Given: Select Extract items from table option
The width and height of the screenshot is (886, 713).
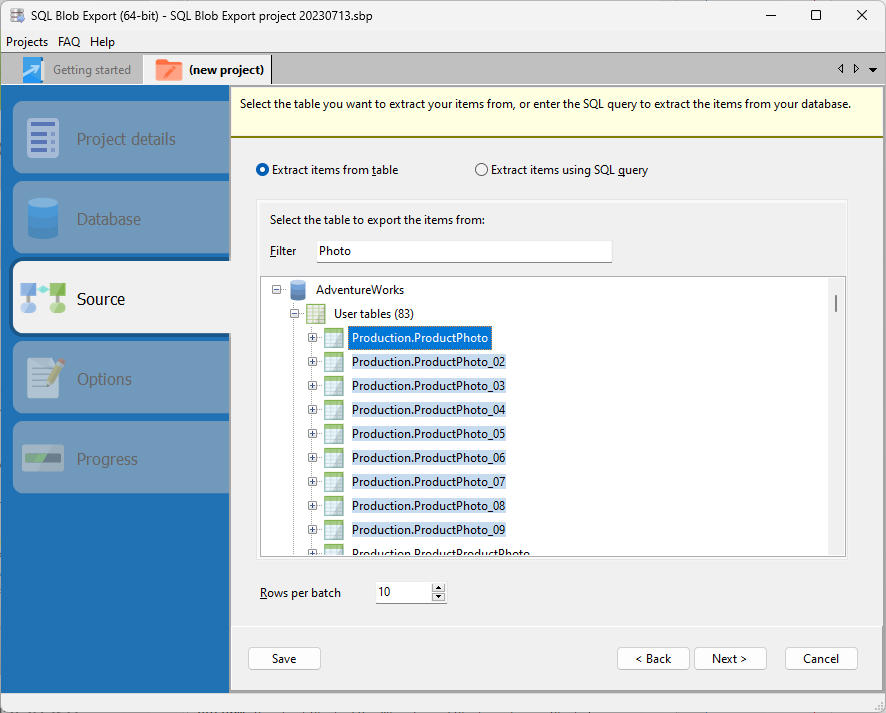Looking at the screenshot, I should [261, 169].
